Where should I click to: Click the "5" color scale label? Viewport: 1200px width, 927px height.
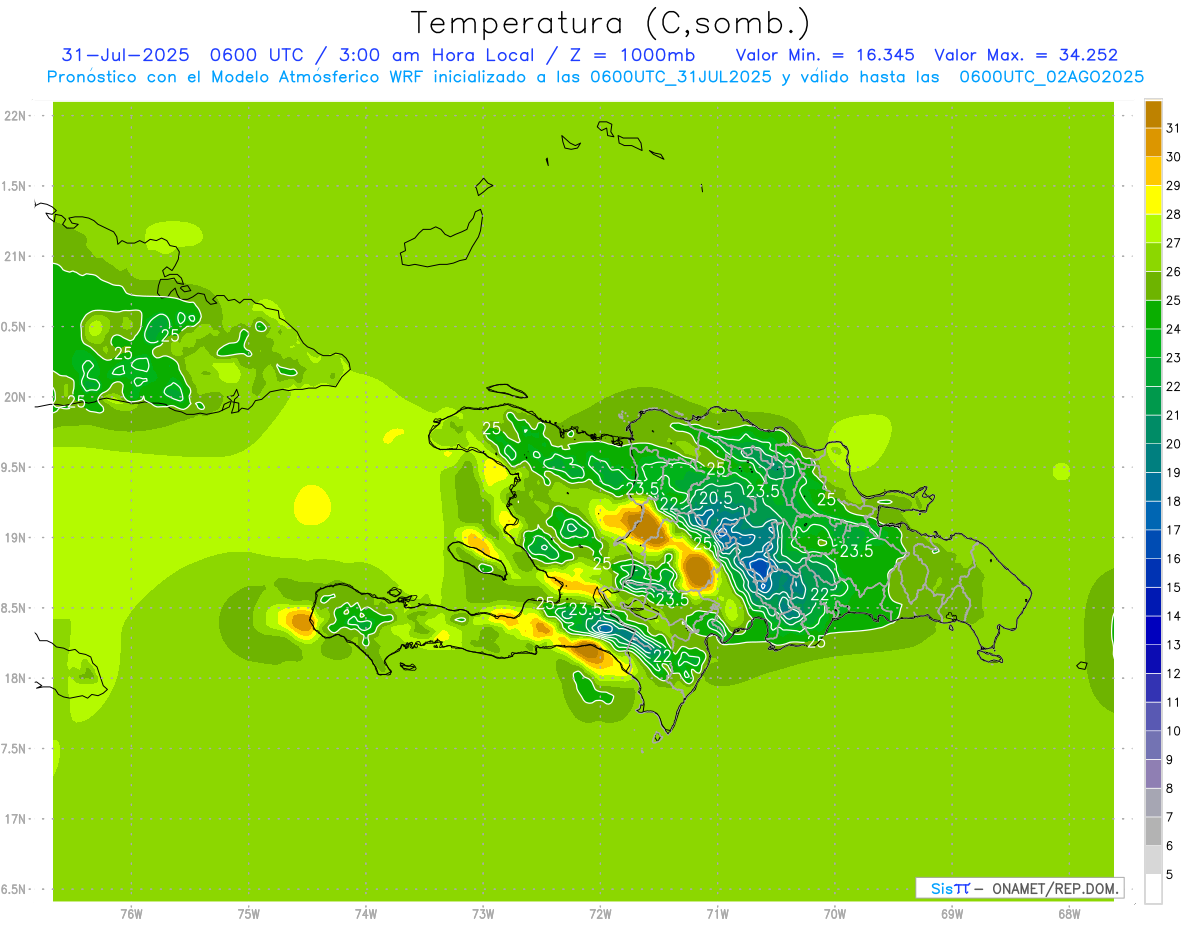coord(1170,875)
